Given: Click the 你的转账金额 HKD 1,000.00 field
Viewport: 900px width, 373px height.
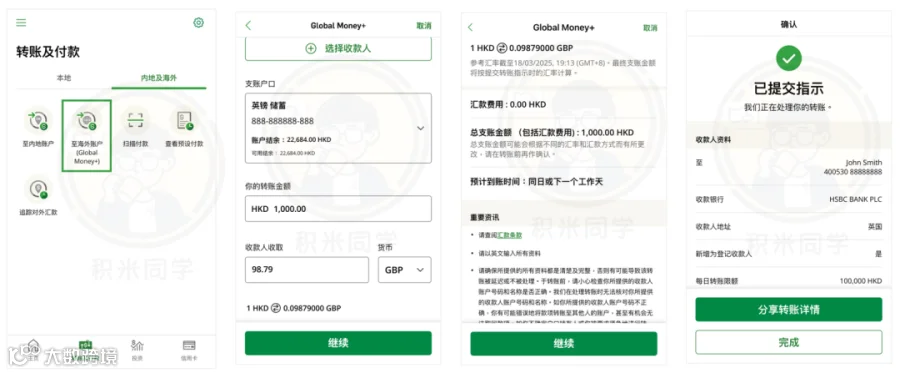Looking at the screenshot, I should pos(338,209).
